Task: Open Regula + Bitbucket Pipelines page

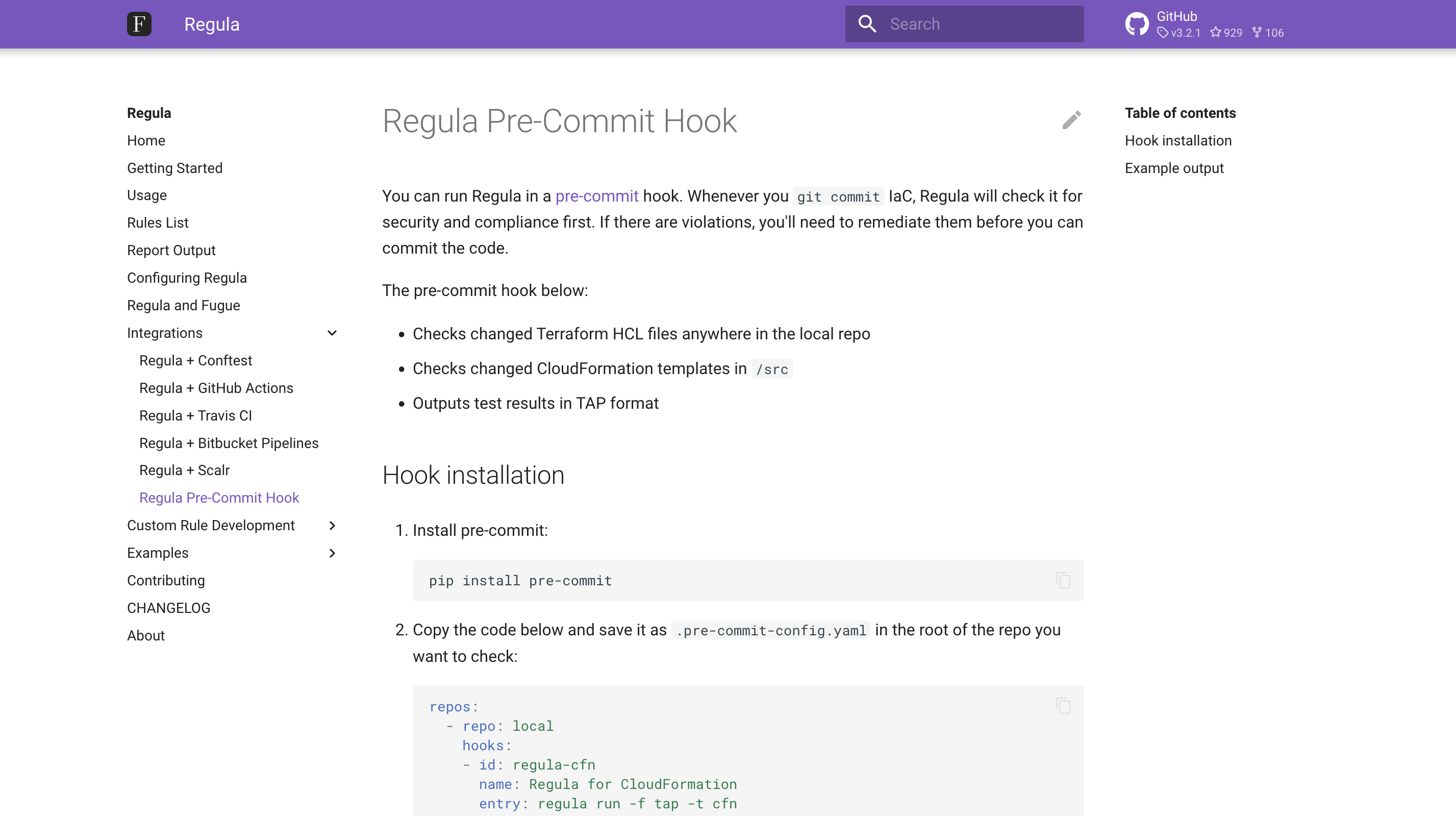Action: 229,443
